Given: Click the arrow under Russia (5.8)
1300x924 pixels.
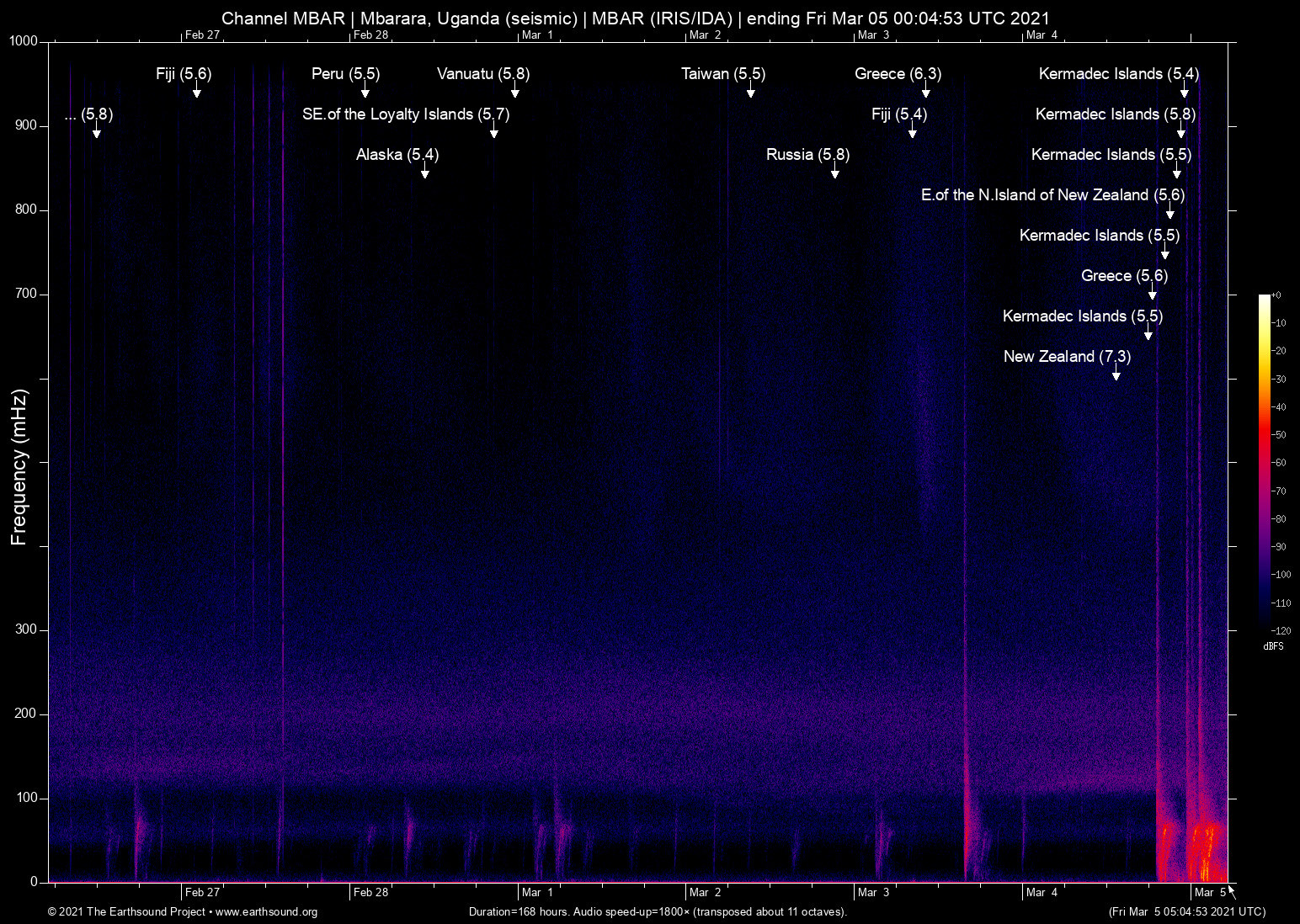Looking at the screenshot, I should point(834,173).
